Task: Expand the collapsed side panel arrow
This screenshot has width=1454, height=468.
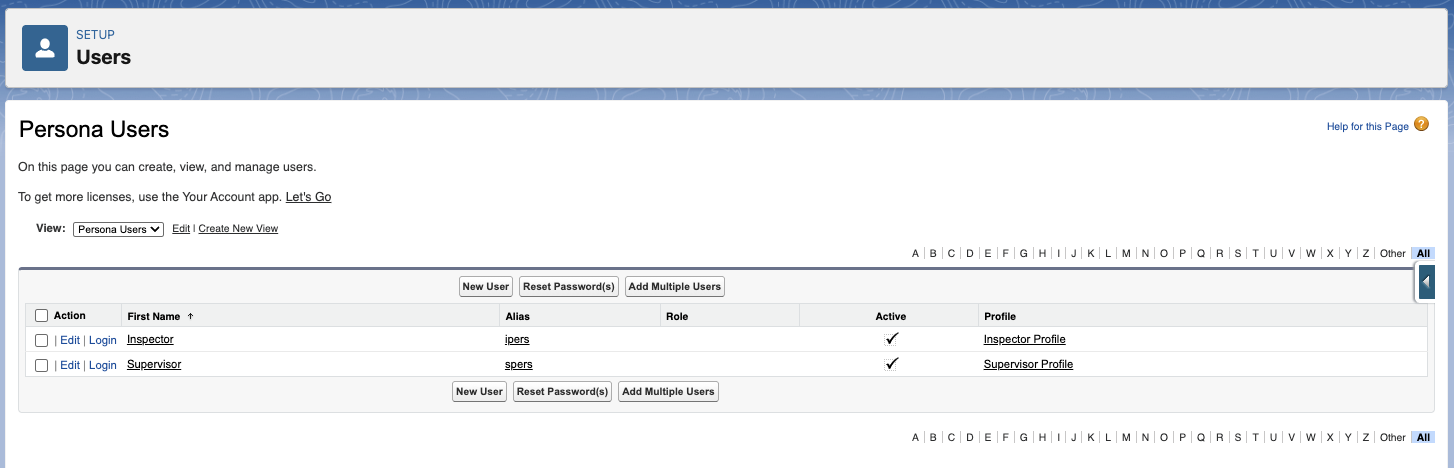Action: pos(1428,283)
